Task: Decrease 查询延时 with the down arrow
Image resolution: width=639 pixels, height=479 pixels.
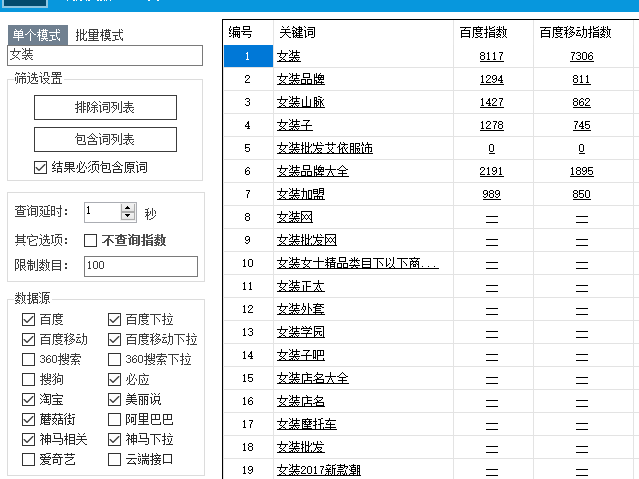Action: click(128, 217)
